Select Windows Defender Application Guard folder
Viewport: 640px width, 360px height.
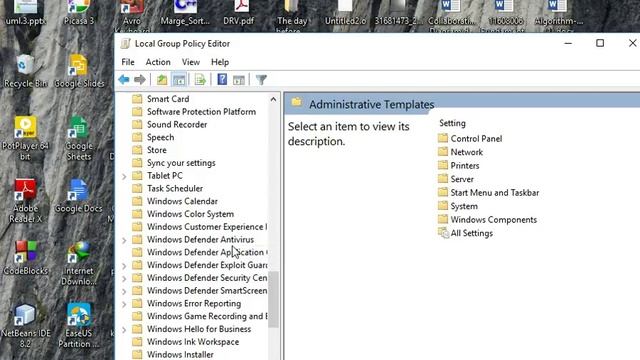207,252
